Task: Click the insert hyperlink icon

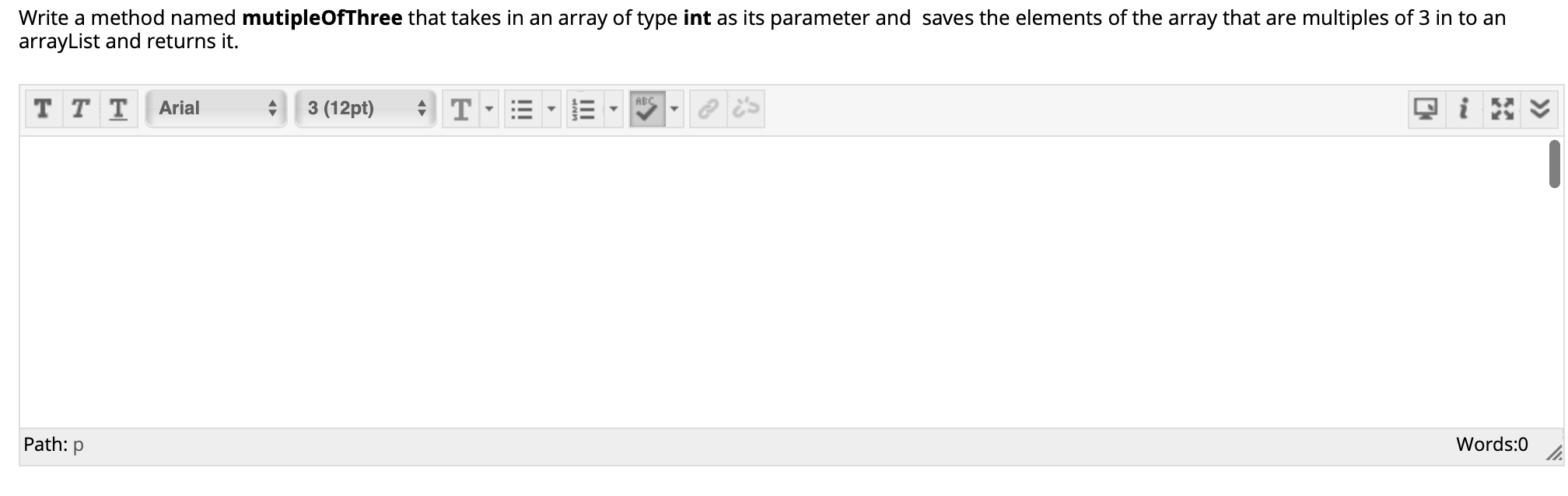Action: tap(708, 108)
